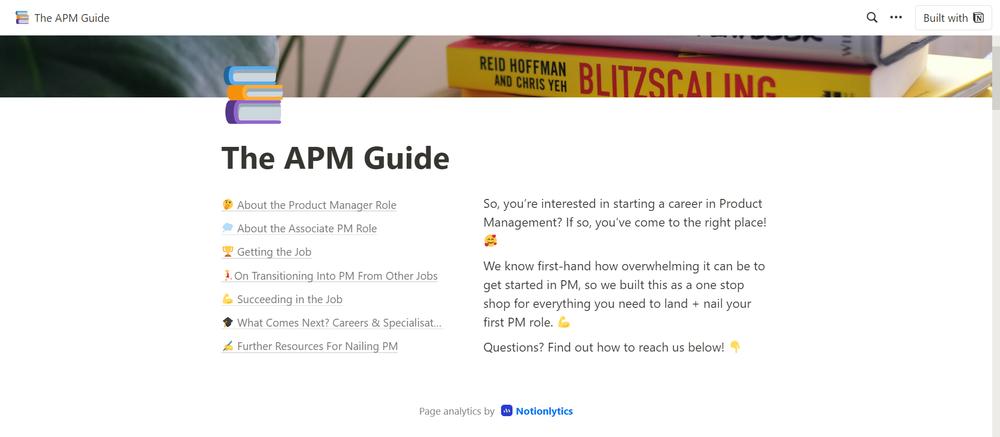Click the Notionlytics logo icon
The image size is (1000, 437).
pos(506,411)
